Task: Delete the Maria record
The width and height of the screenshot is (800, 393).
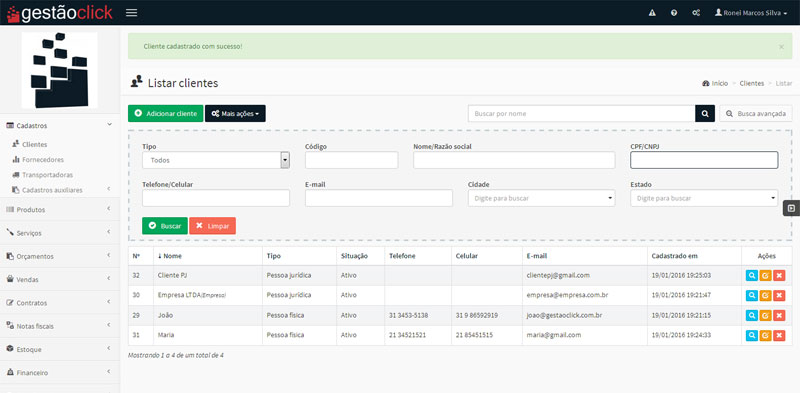Action: [779, 335]
